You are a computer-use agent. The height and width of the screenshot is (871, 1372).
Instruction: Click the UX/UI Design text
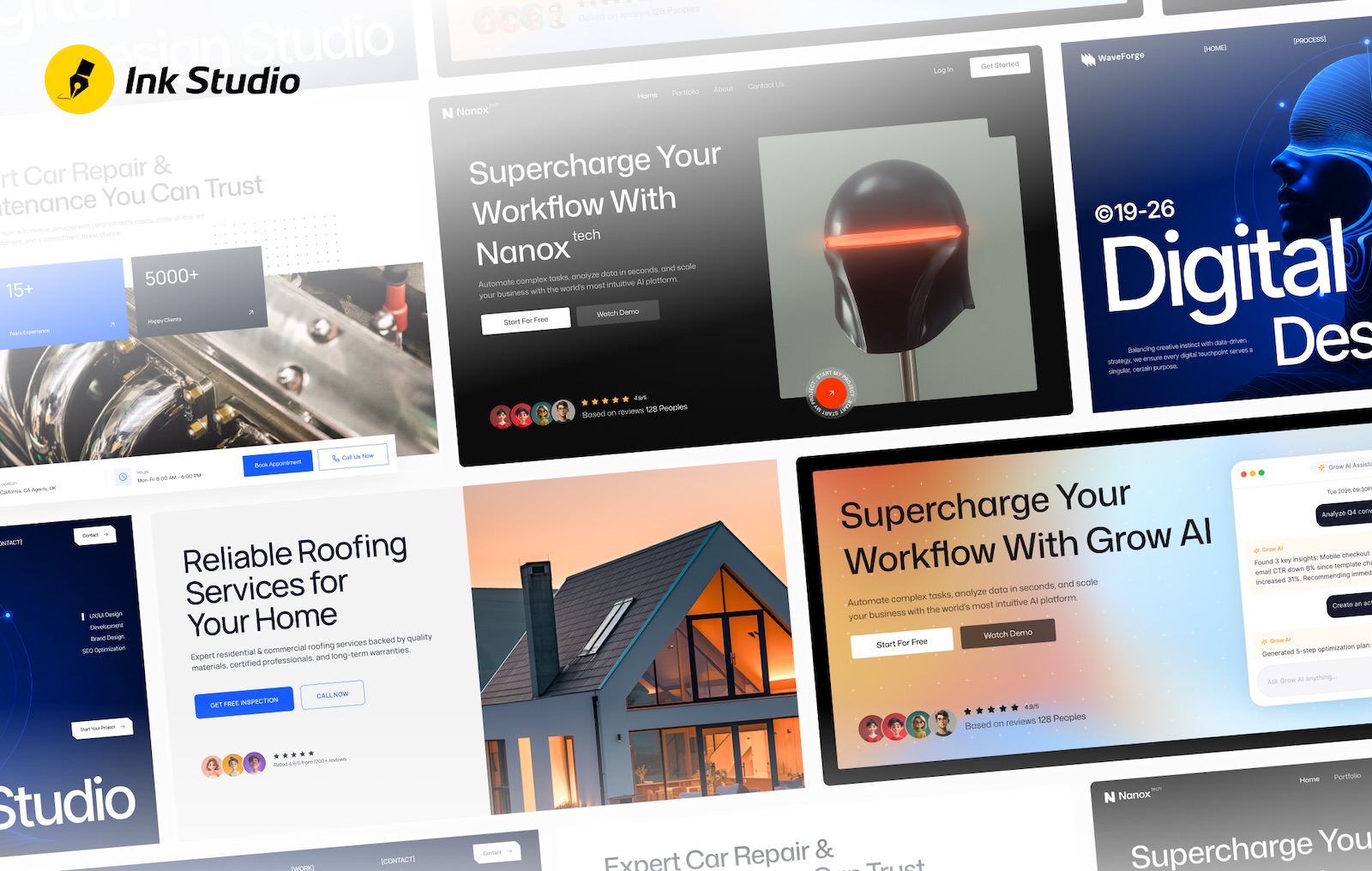coord(105,615)
